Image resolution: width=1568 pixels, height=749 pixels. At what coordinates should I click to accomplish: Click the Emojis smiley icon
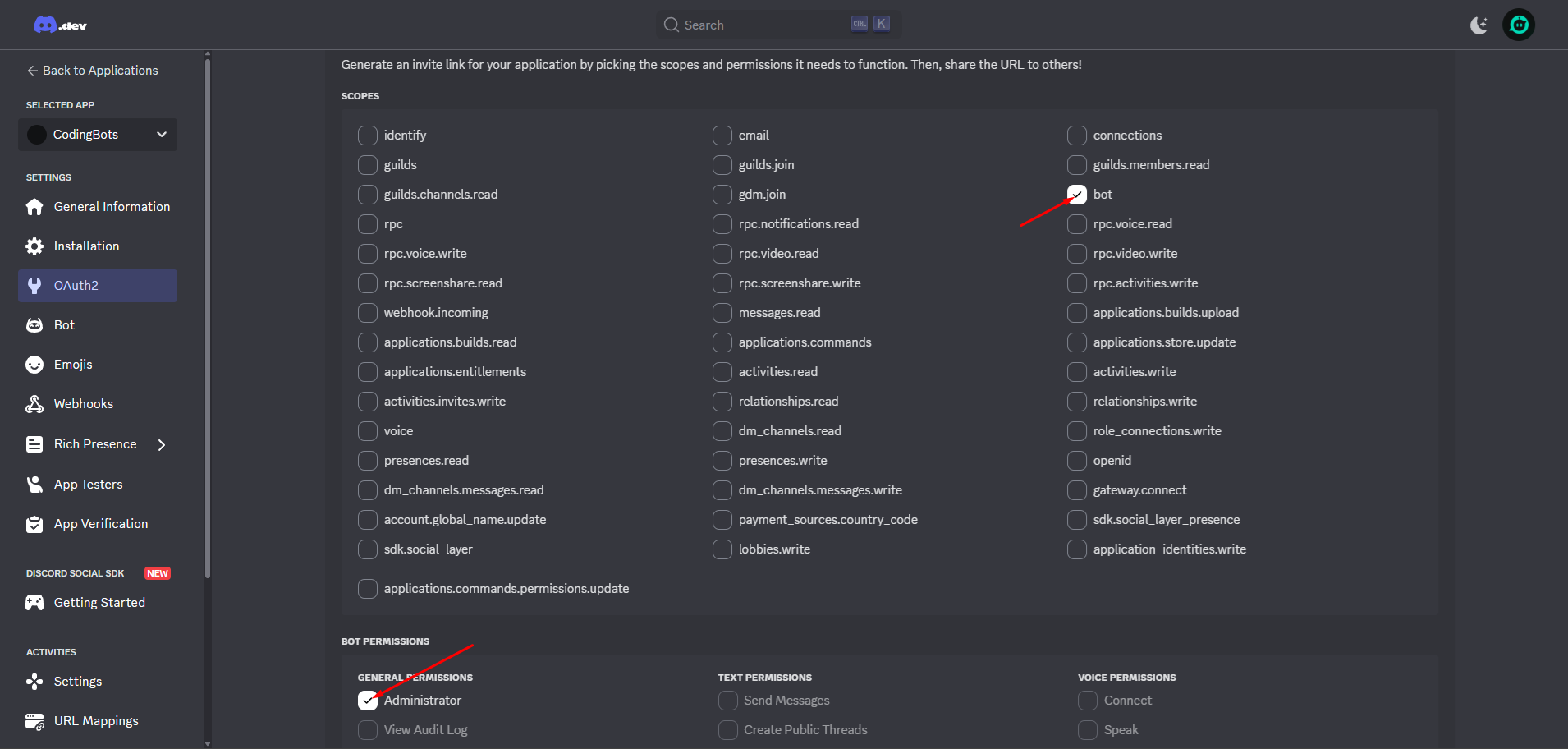tap(34, 365)
